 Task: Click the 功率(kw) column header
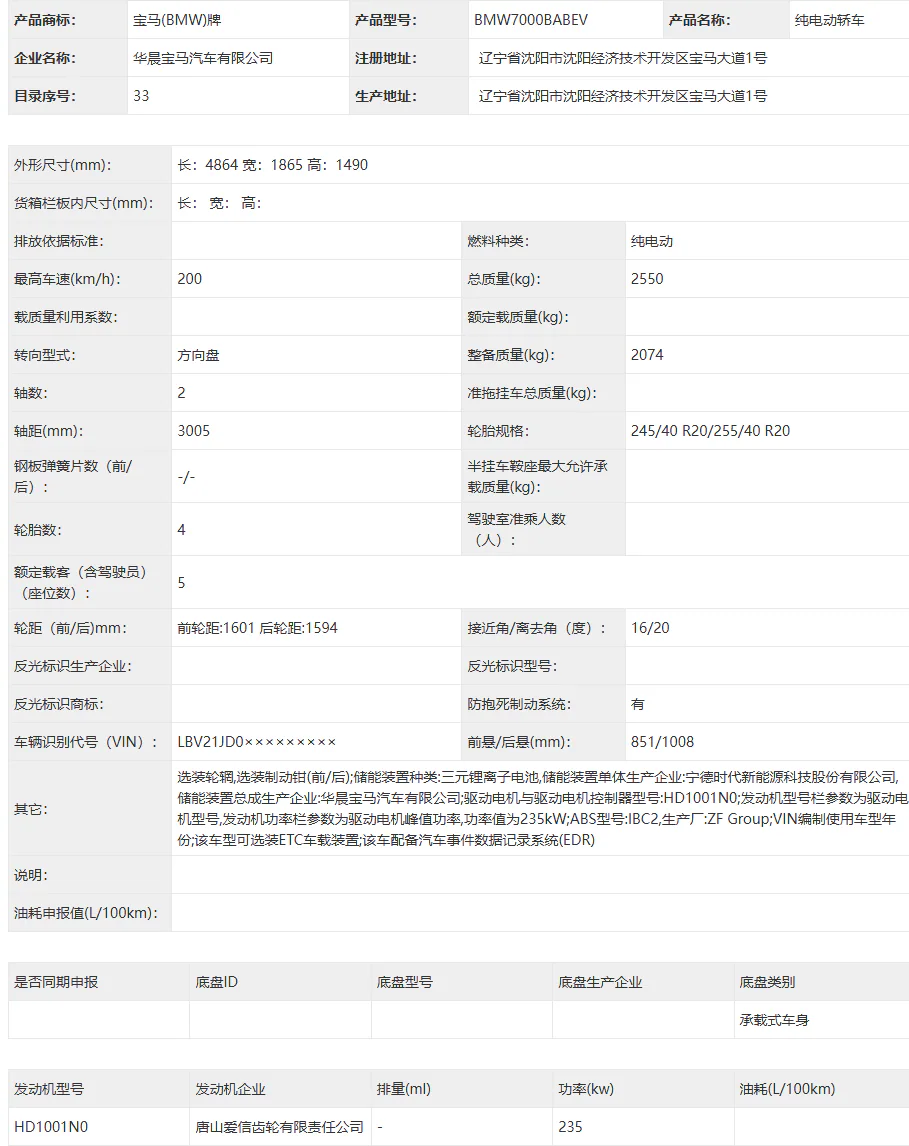point(586,1088)
